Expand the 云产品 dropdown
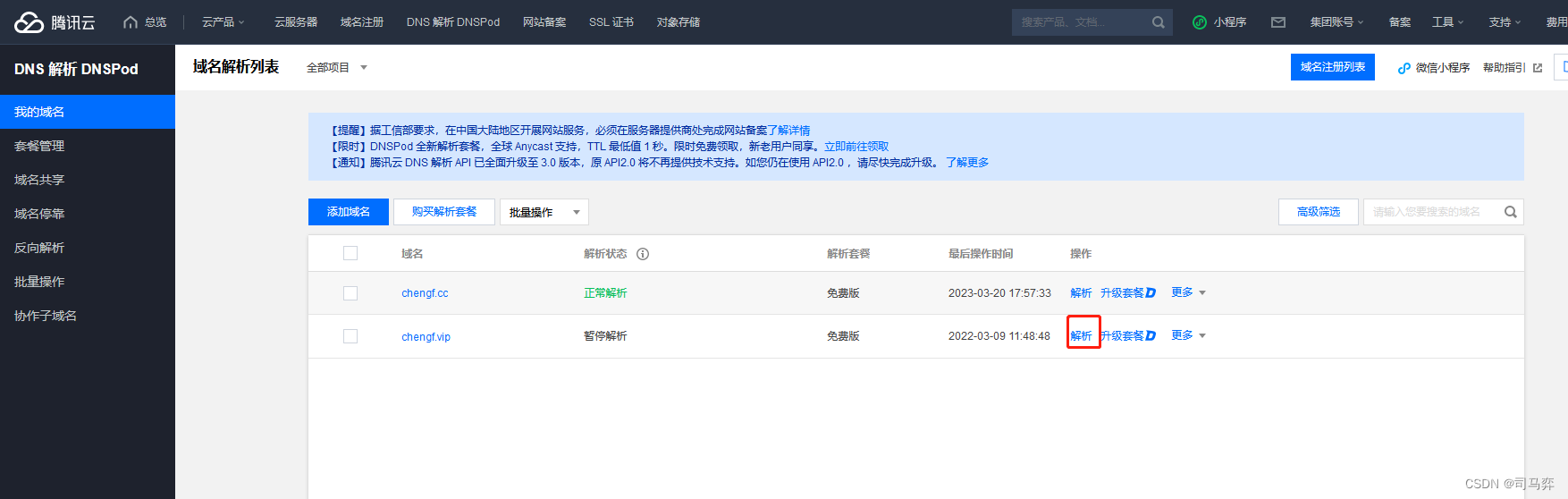1568x499 pixels. pos(223,22)
